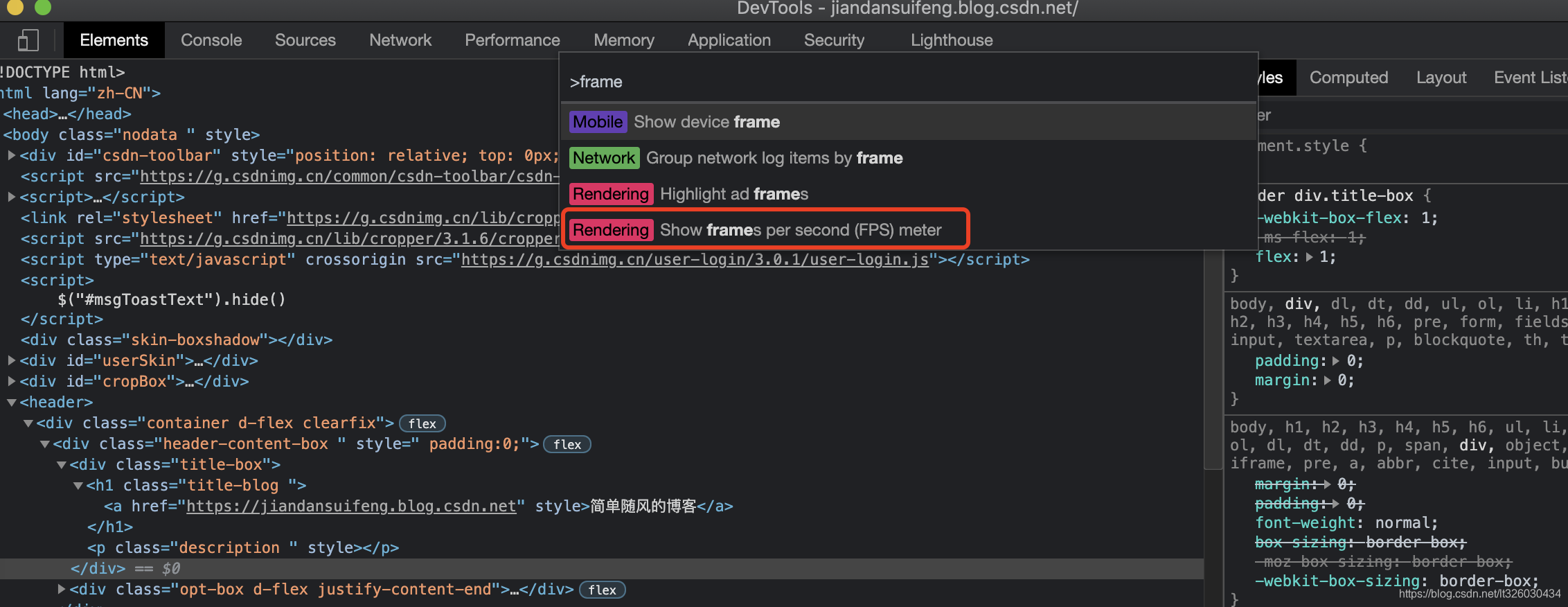Expand the div id="userSkin" node
Viewport: 1568px width, 607px height.
[12, 360]
